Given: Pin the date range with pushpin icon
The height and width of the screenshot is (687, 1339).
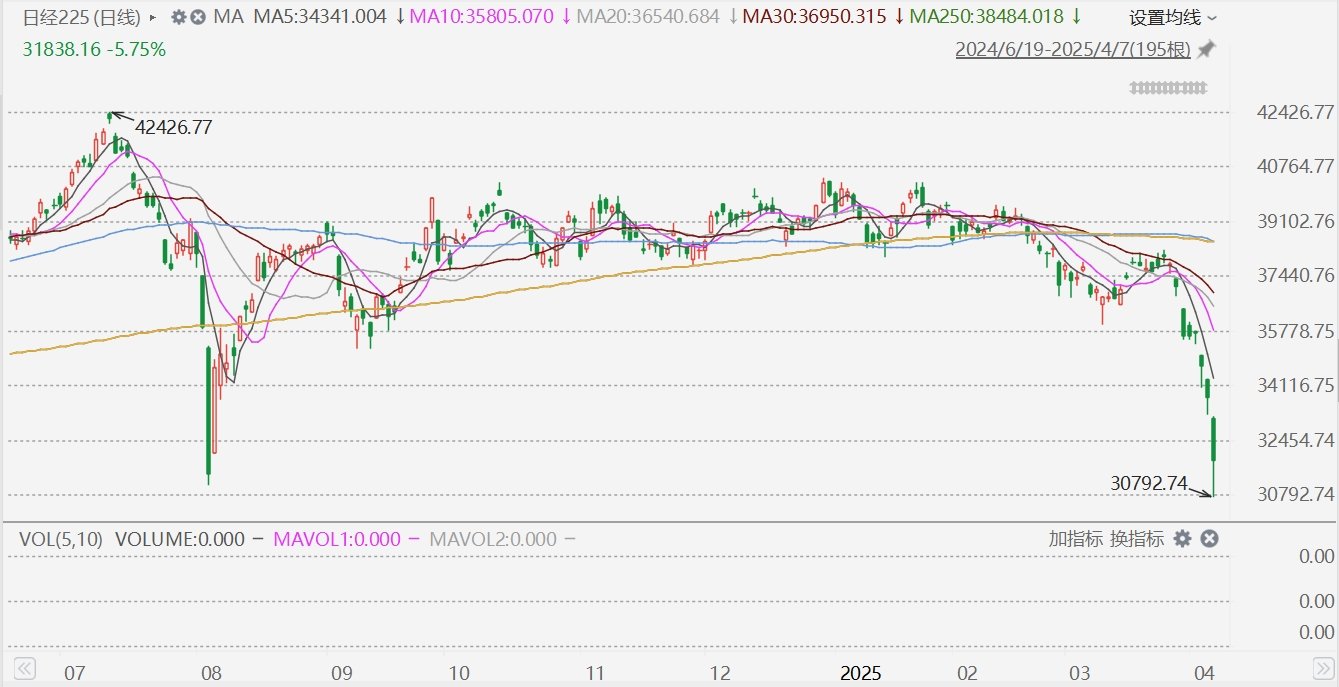Looking at the screenshot, I should click(1207, 49).
